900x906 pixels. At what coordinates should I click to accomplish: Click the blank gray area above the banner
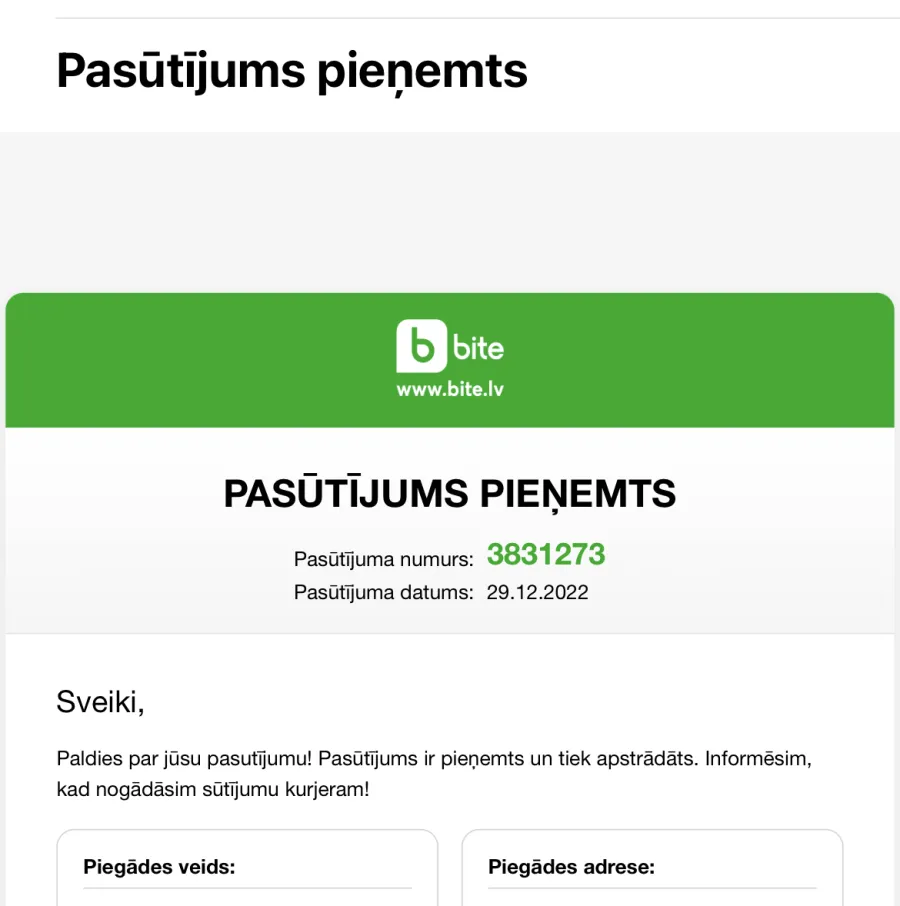point(450,212)
